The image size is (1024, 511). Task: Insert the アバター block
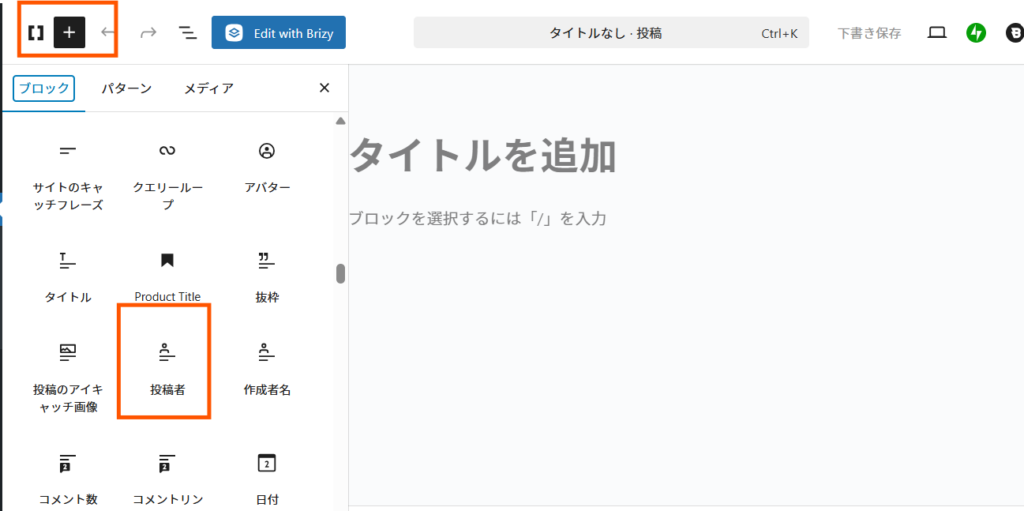267,166
